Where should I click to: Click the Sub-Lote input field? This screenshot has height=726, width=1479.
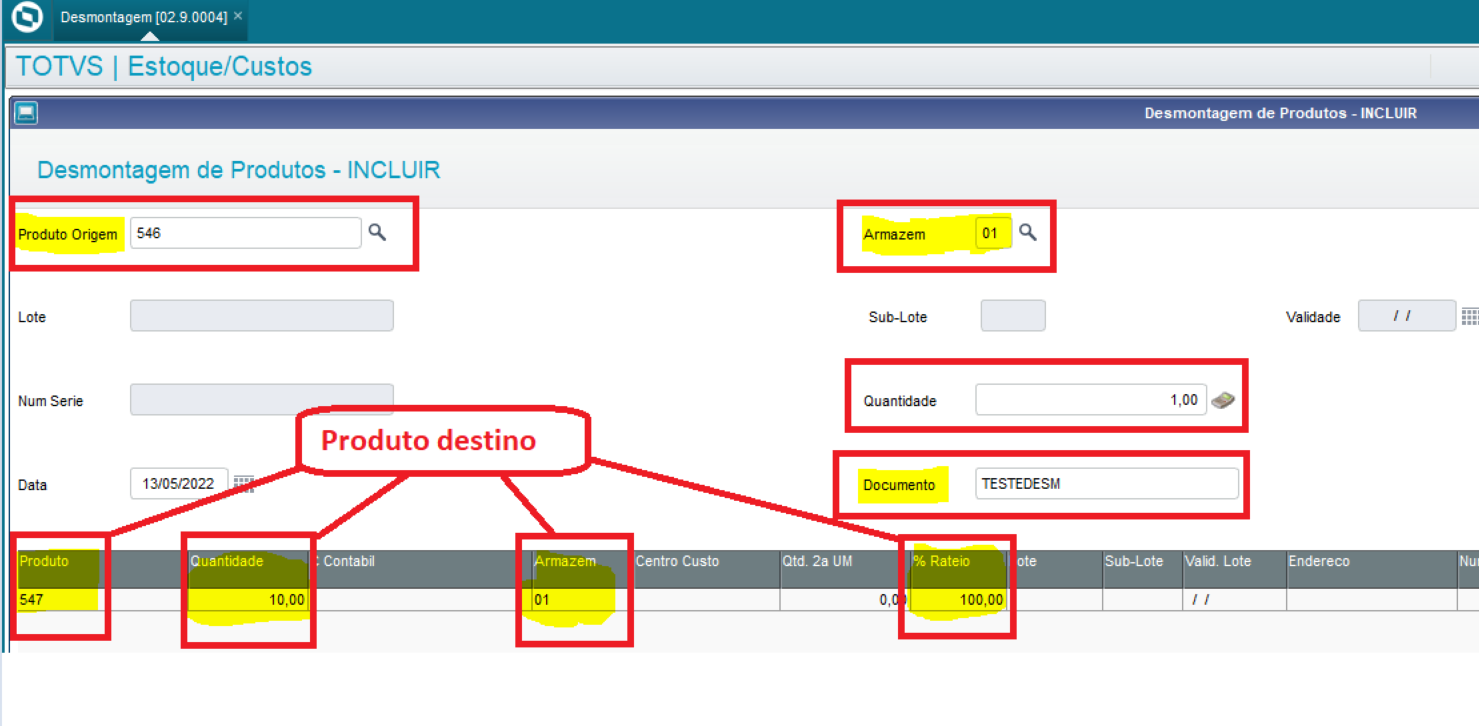[1013, 316]
